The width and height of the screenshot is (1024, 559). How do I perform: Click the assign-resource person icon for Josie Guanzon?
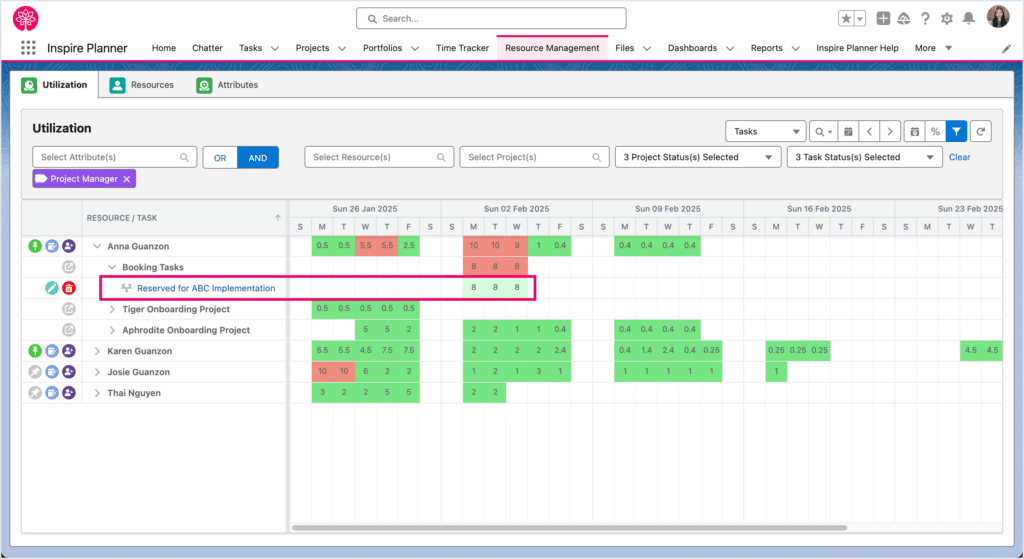[x=69, y=372]
